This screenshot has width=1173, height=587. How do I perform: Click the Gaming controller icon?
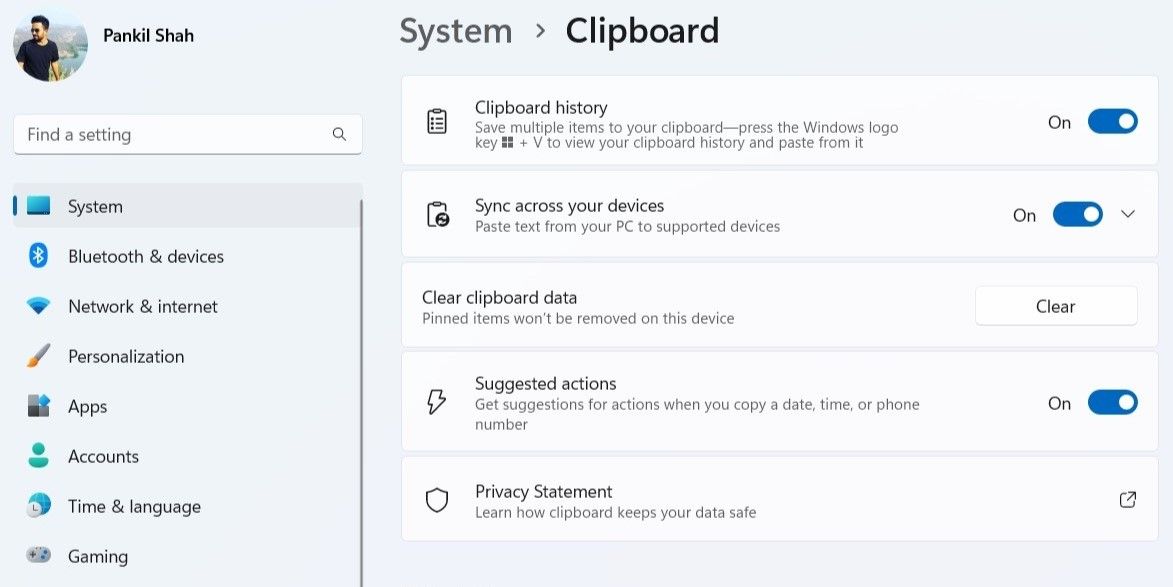[x=38, y=556]
